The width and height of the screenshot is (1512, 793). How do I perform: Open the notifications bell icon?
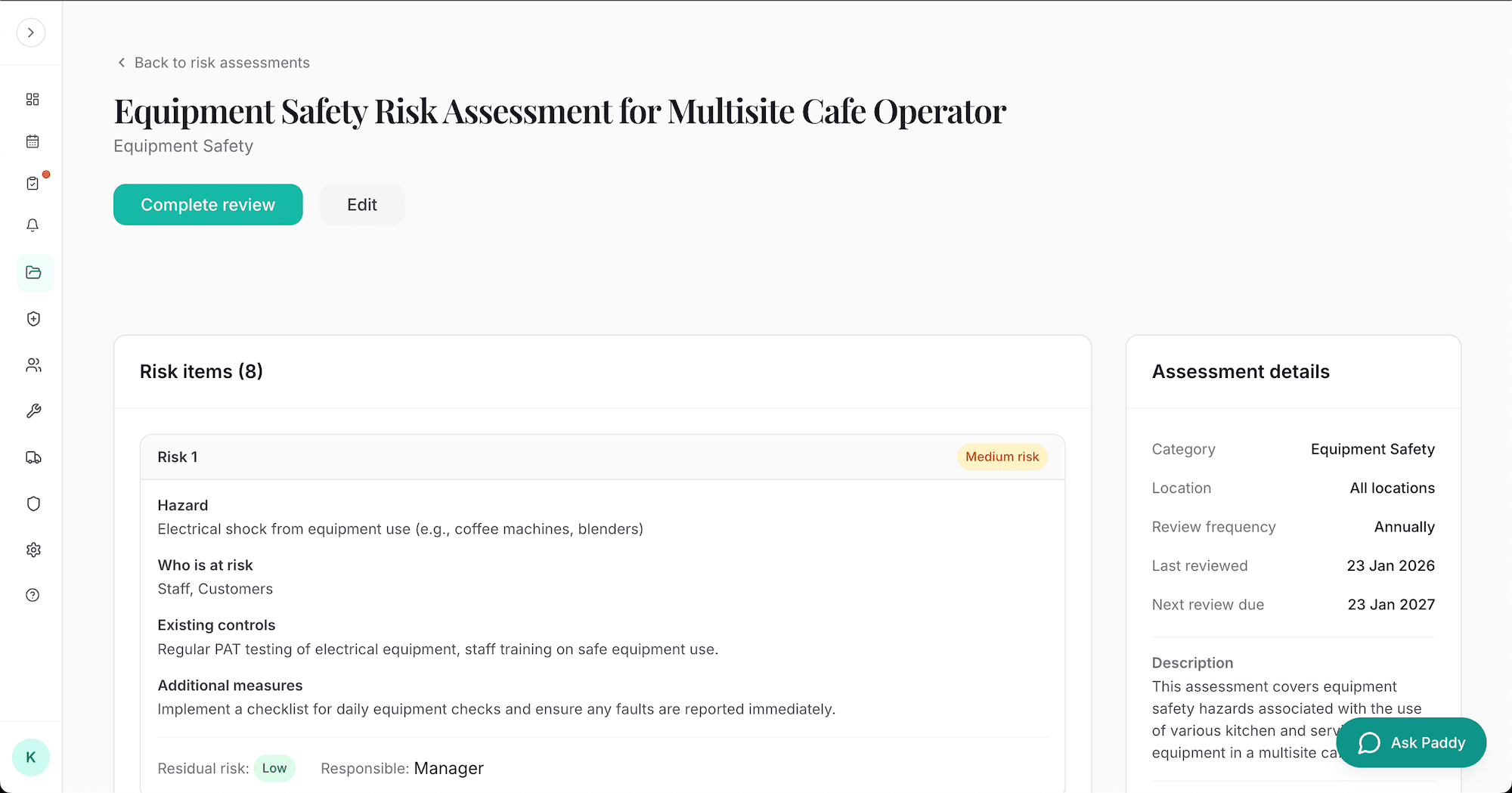[33, 225]
